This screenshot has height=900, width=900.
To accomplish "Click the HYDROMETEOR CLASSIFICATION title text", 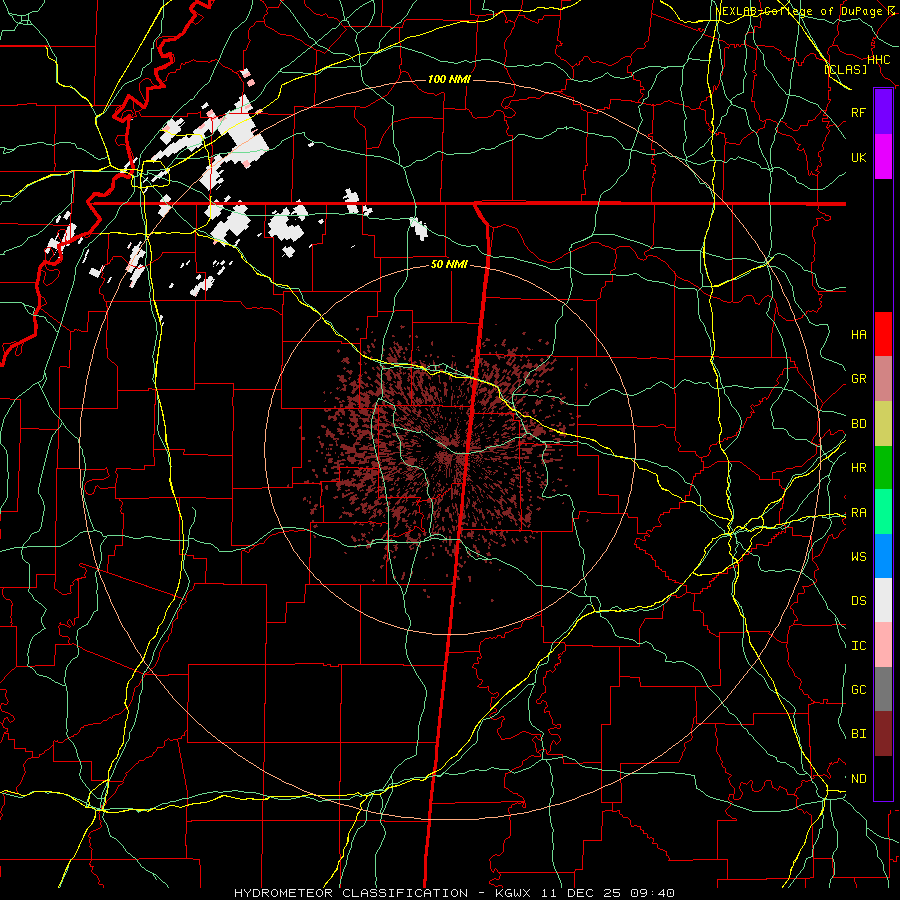I will [351, 893].
